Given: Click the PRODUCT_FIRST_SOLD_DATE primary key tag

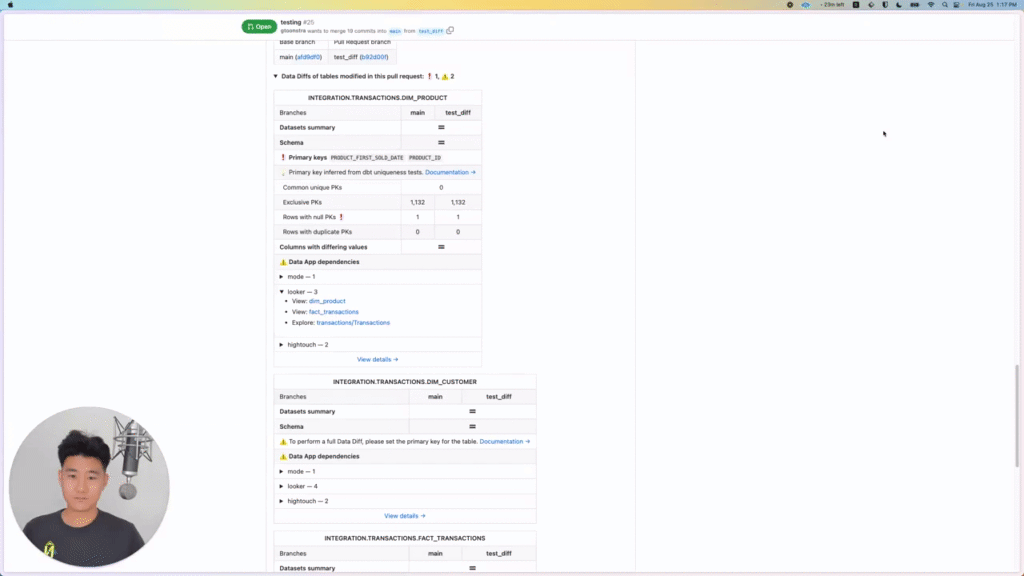Looking at the screenshot, I should 367,158.
